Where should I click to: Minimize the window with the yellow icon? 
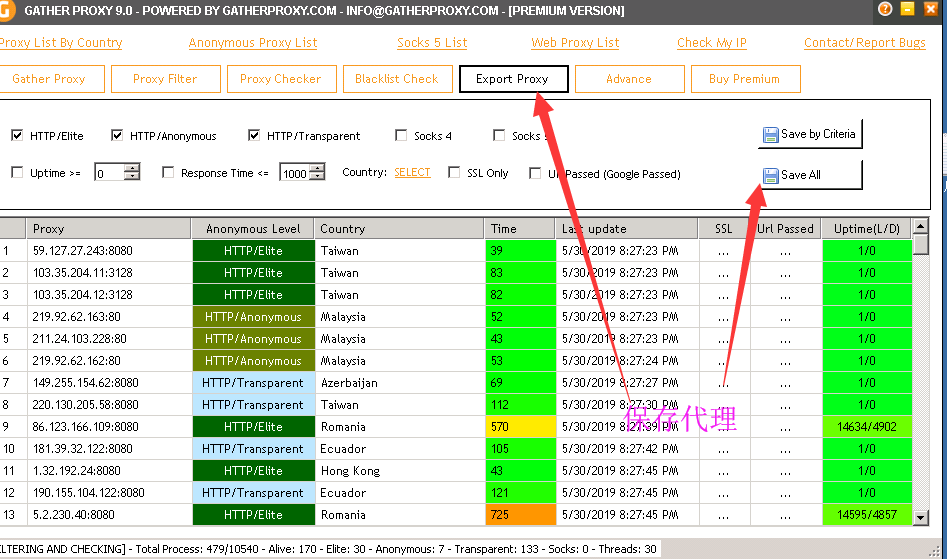tap(908, 10)
